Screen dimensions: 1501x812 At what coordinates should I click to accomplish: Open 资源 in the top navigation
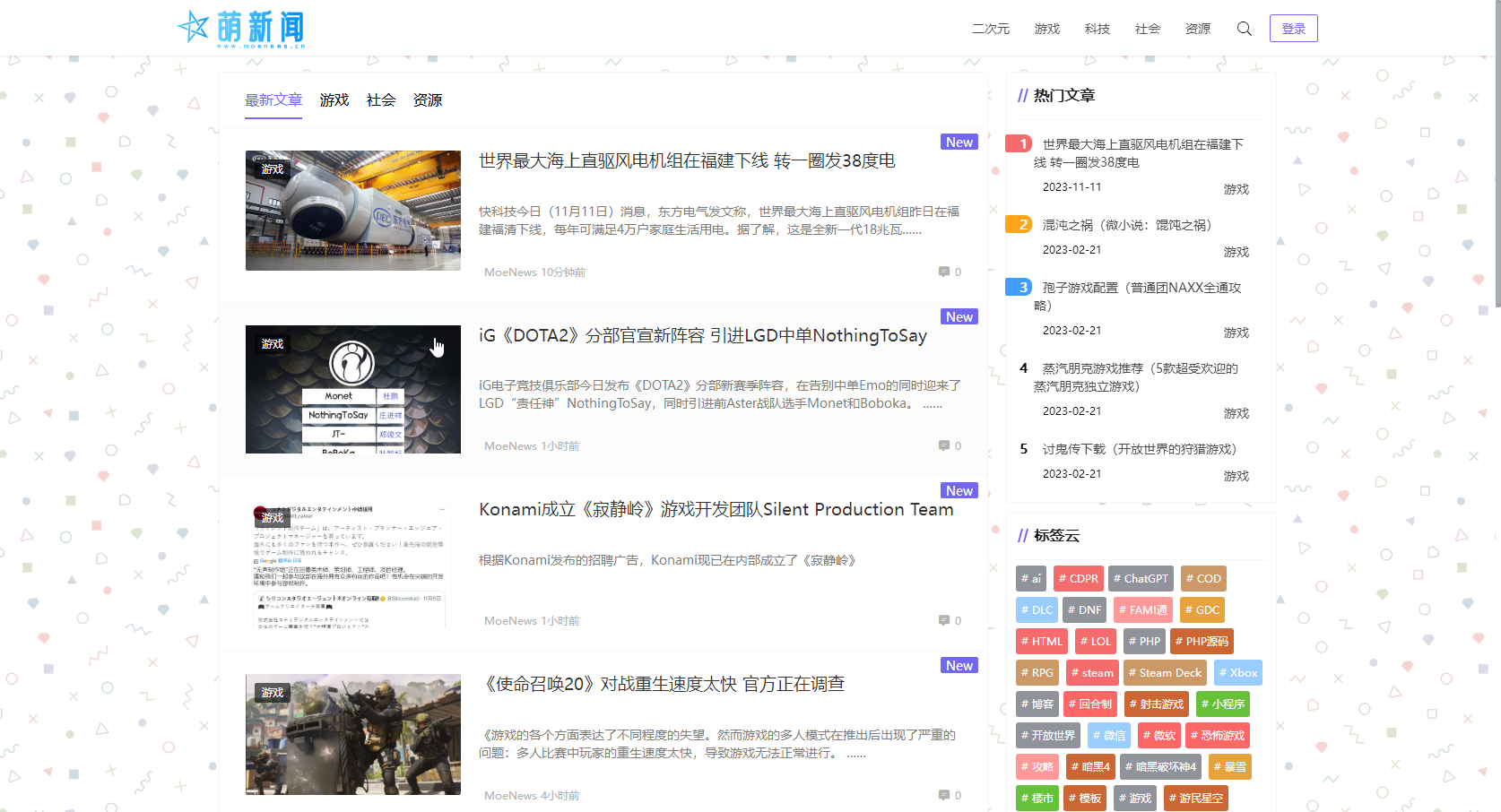pyautogui.click(x=1198, y=29)
